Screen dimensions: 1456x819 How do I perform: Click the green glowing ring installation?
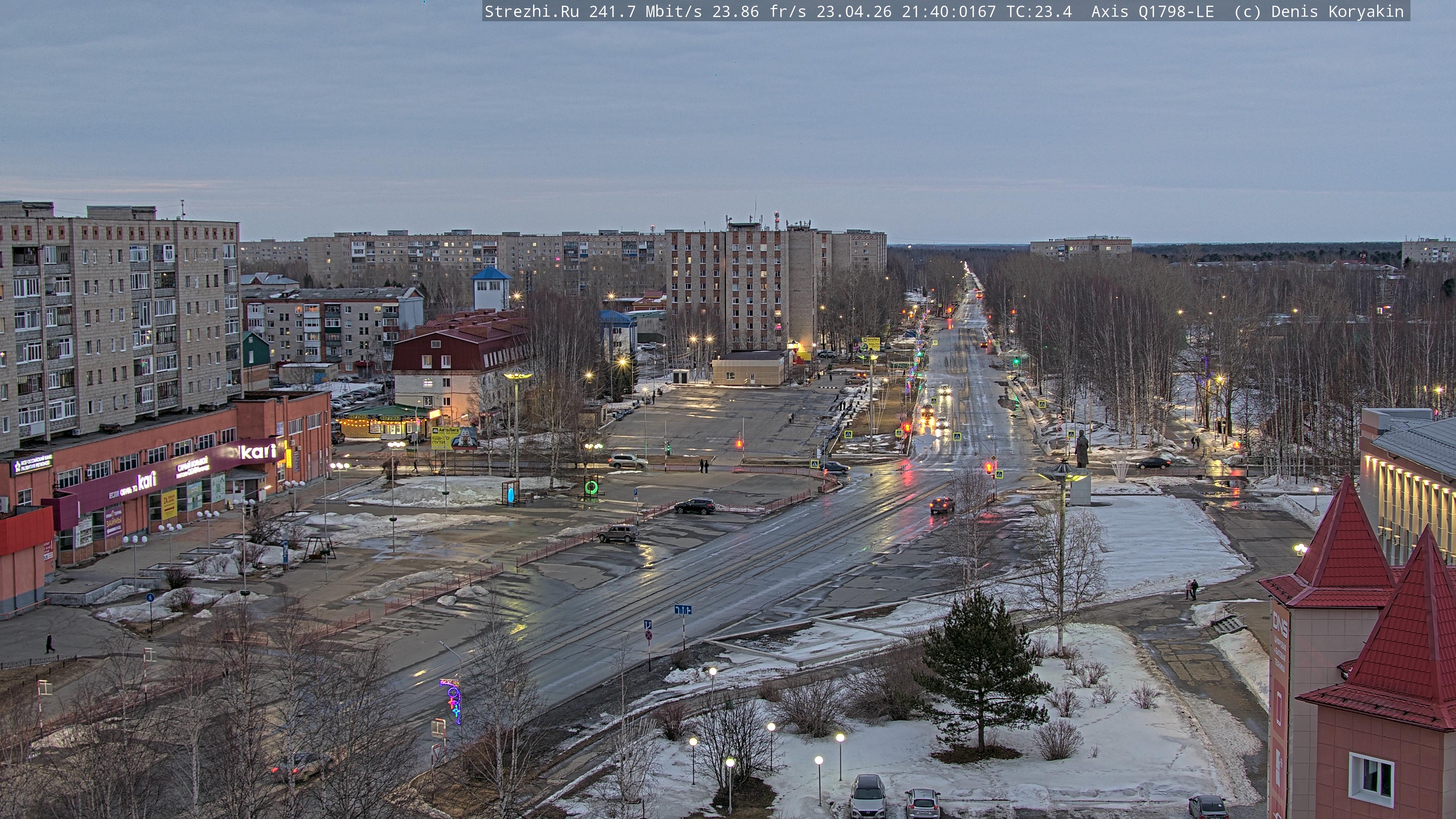(x=591, y=487)
